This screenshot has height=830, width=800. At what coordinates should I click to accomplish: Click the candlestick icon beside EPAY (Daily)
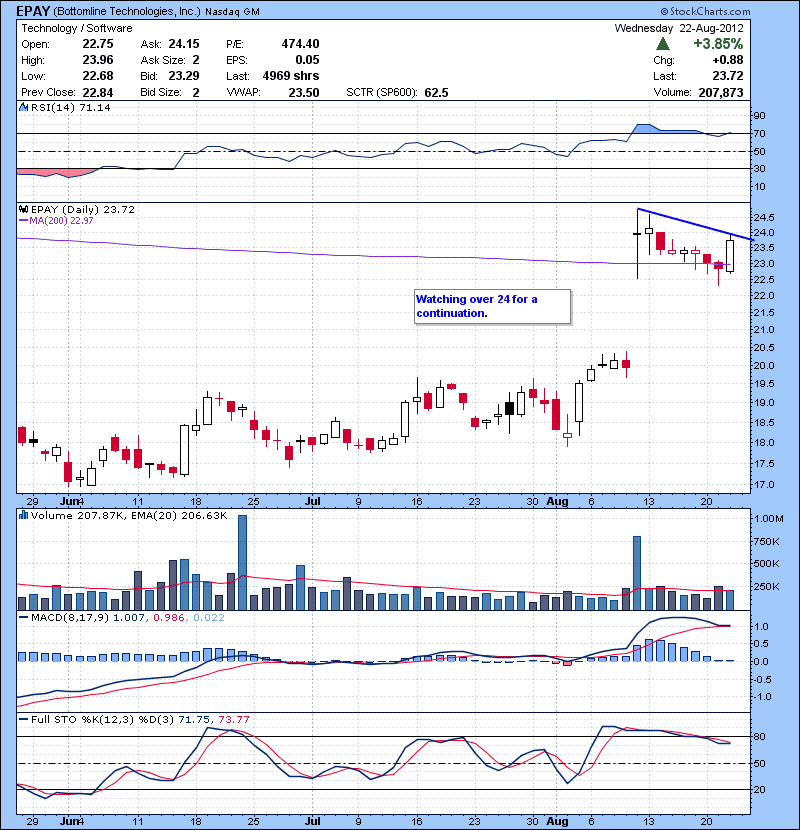(23, 209)
